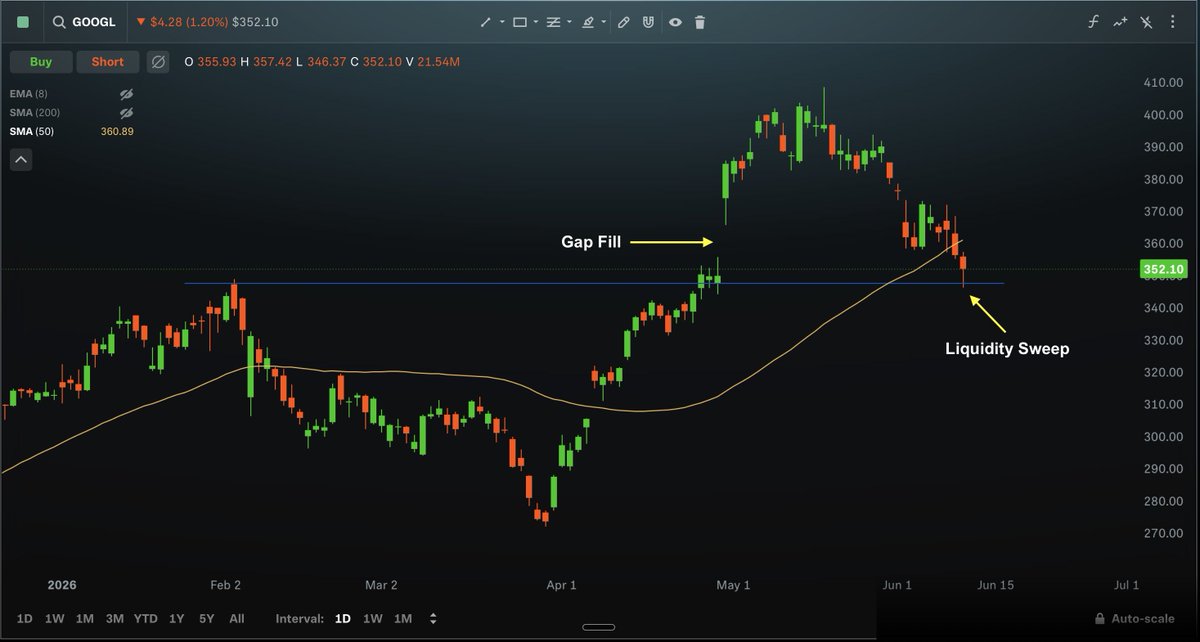Select the pencil annotation tool
Screen dimensions: 1200x642
(x=624, y=22)
